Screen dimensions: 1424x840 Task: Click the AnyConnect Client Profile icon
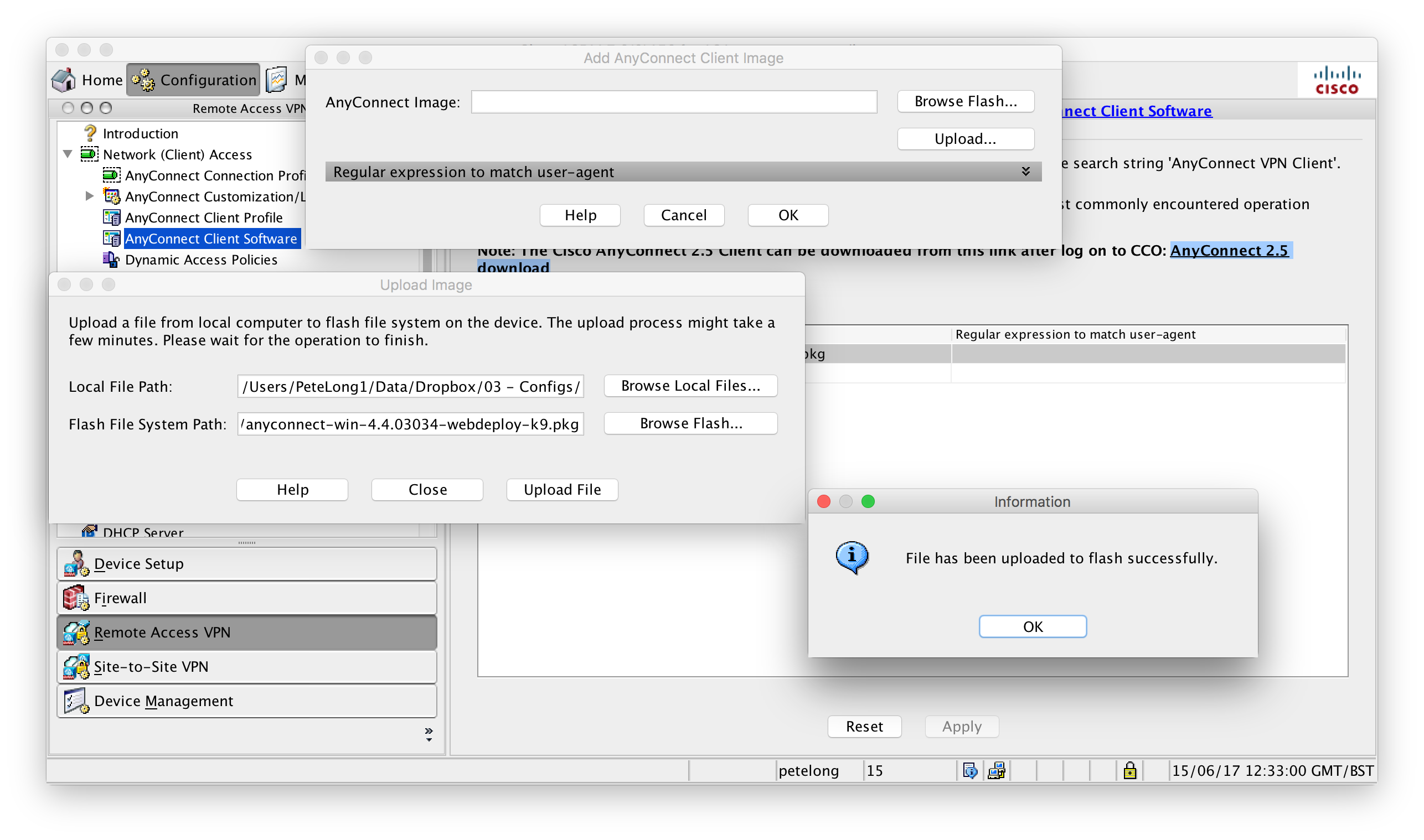tap(111, 217)
